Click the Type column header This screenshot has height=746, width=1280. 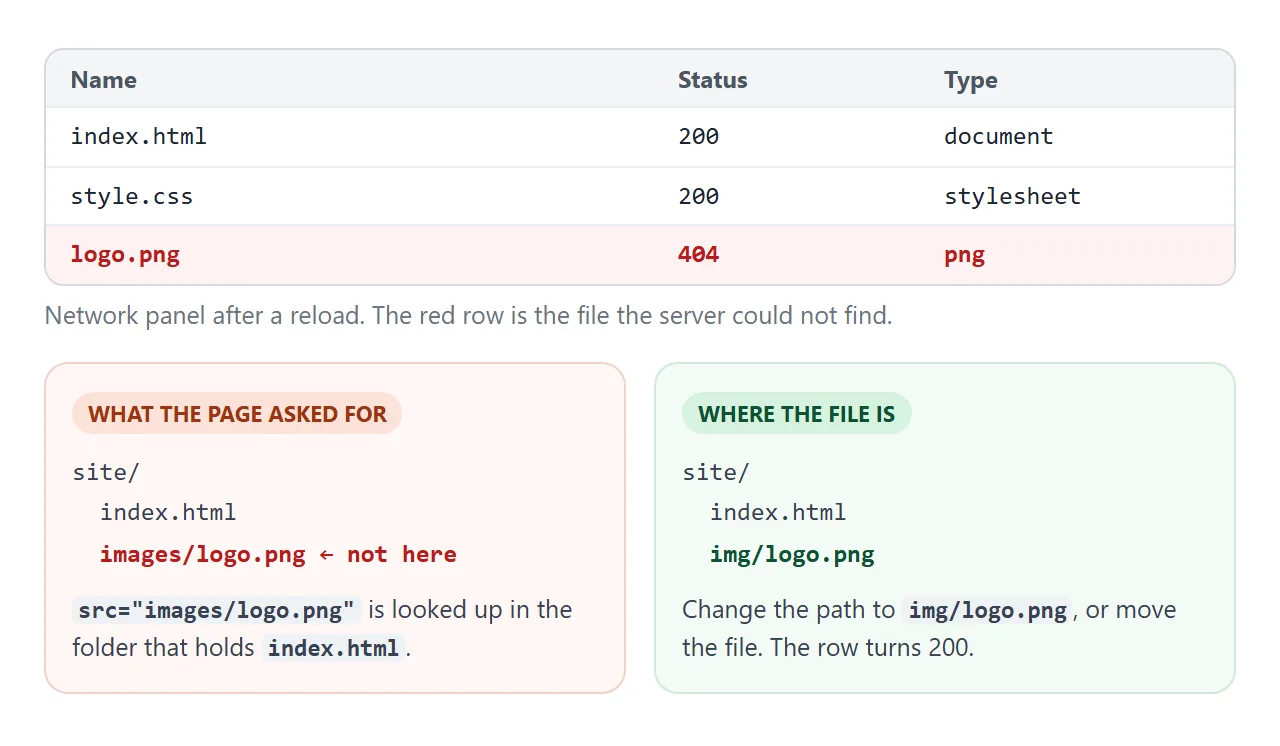click(x=970, y=80)
